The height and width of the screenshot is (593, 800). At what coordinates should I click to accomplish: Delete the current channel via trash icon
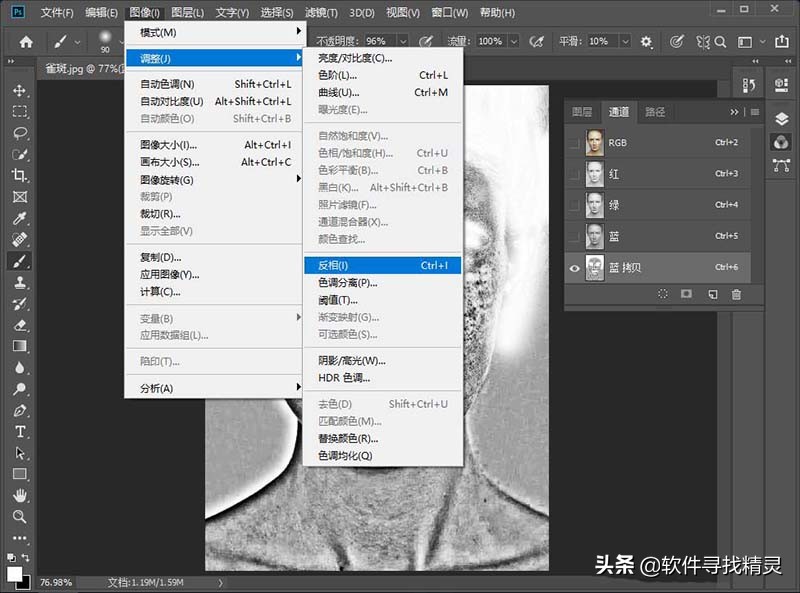tap(734, 295)
